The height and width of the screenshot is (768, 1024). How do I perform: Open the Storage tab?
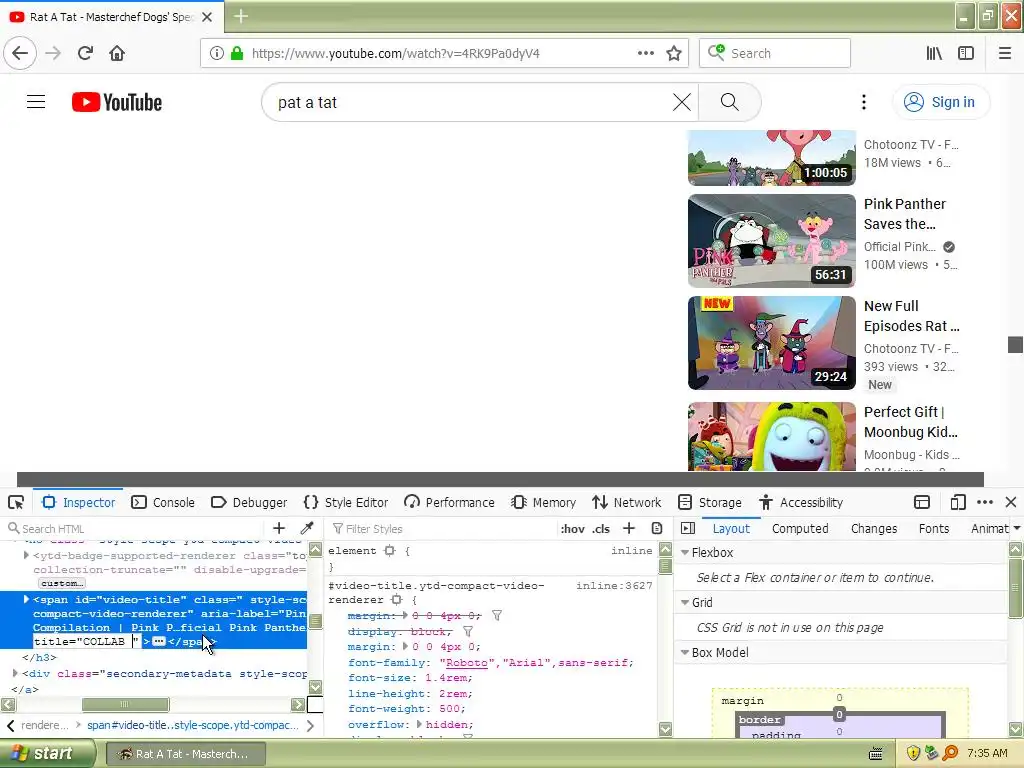pyautogui.click(x=710, y=502)
